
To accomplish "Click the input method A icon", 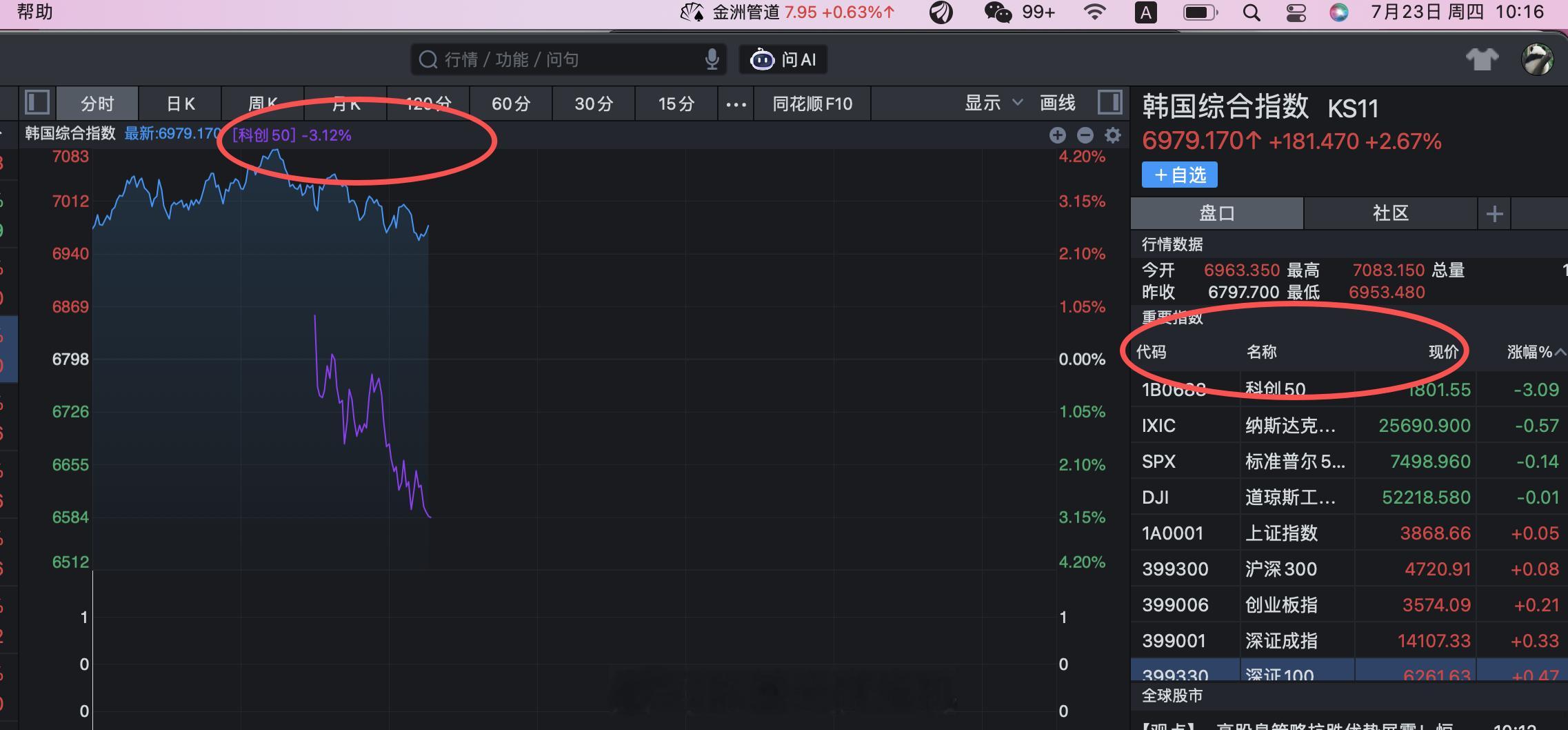I will point(1145,12).
